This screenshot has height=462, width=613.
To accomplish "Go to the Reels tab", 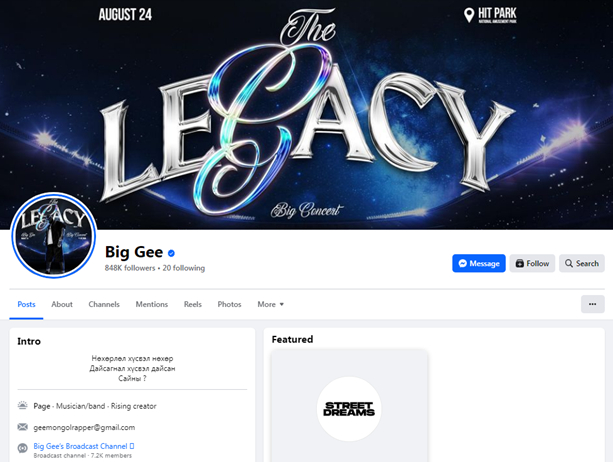I will point(193,304).
